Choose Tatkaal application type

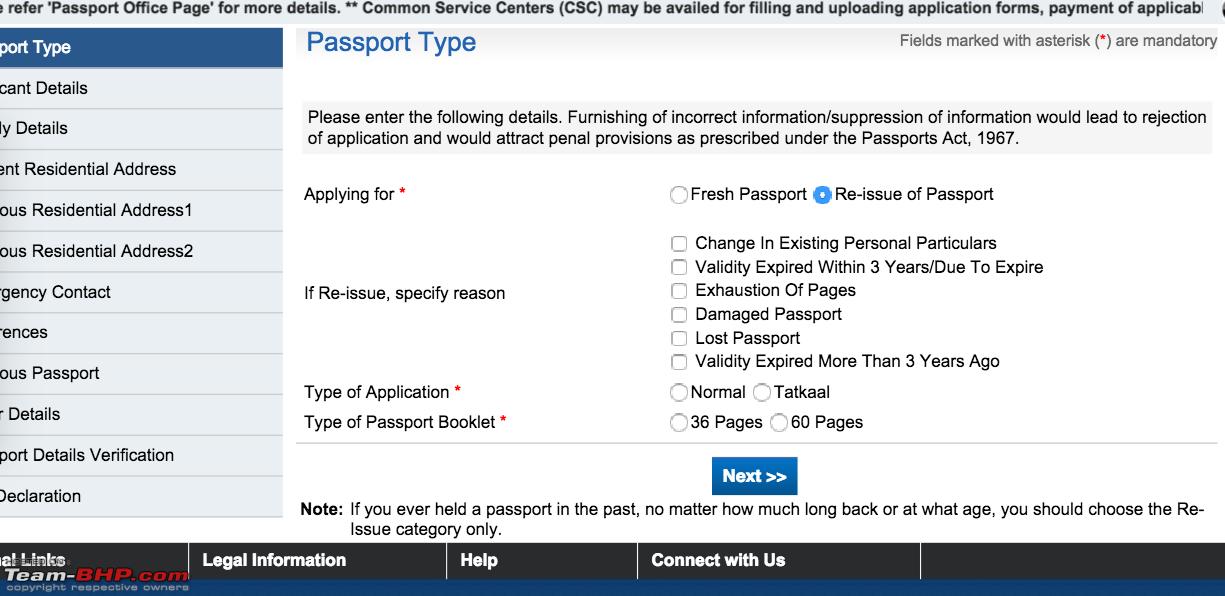[762, 393]
